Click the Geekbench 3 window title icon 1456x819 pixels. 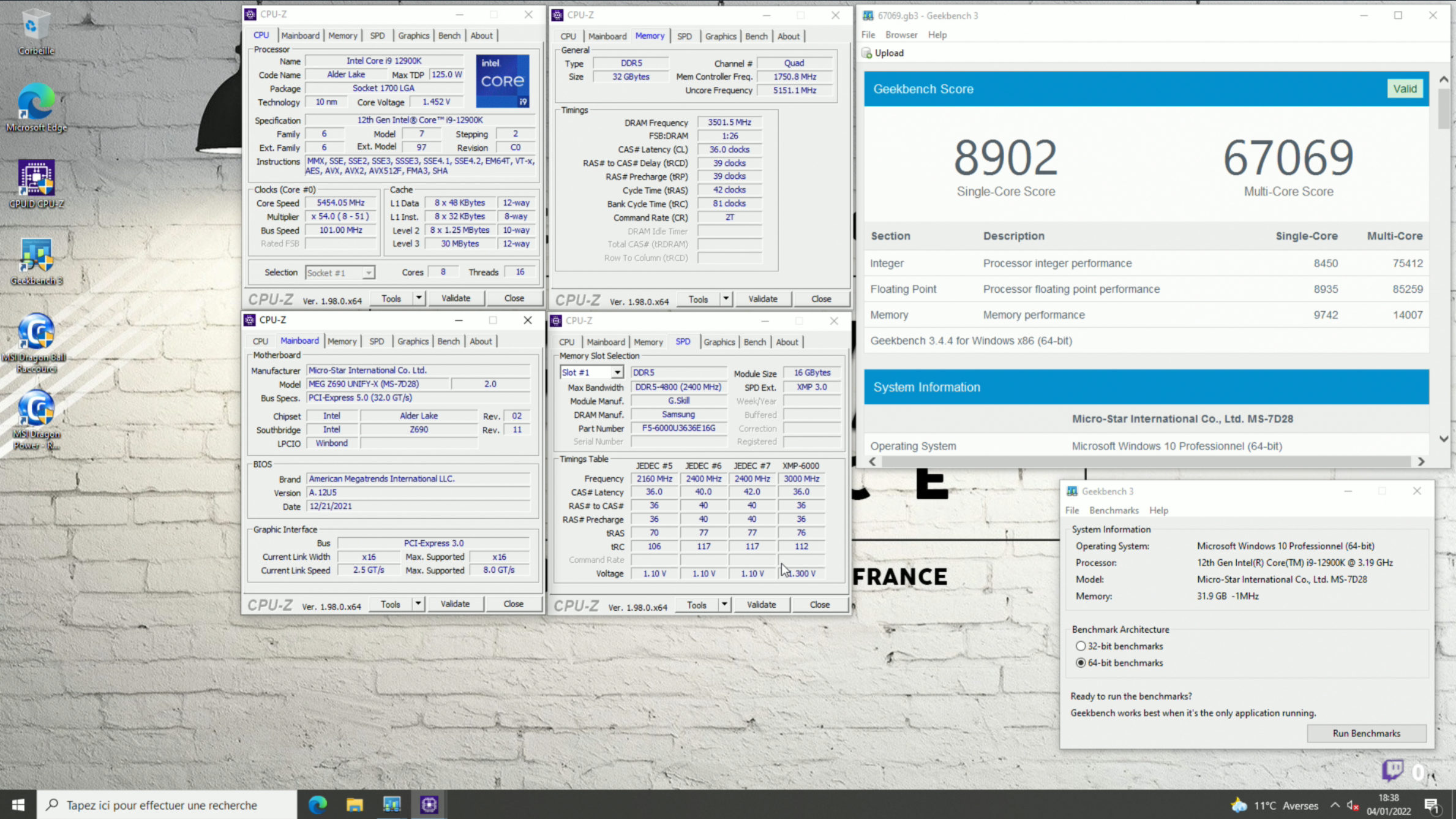pos(1072,491)
